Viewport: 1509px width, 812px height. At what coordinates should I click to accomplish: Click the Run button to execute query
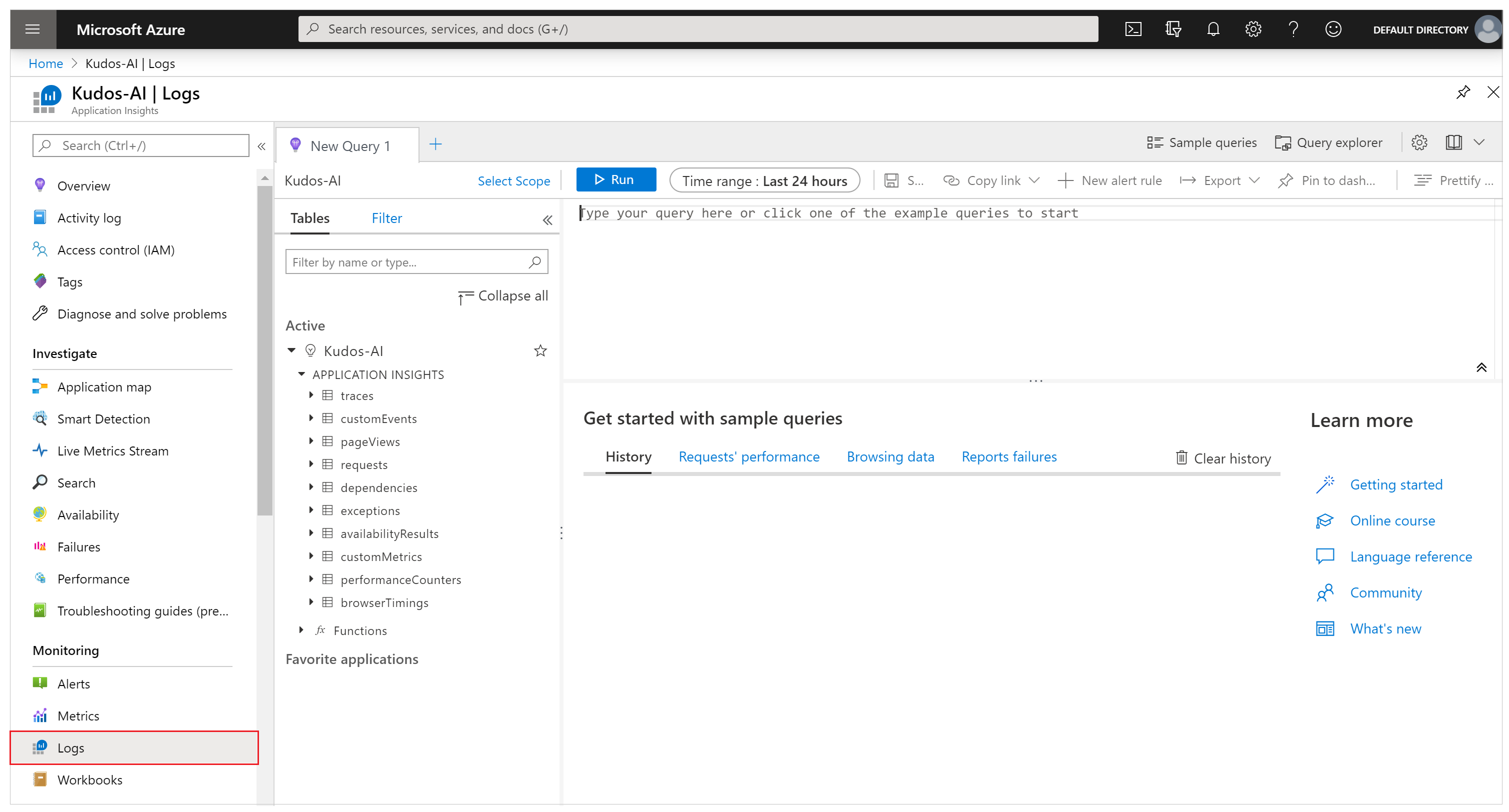[613, 180]
